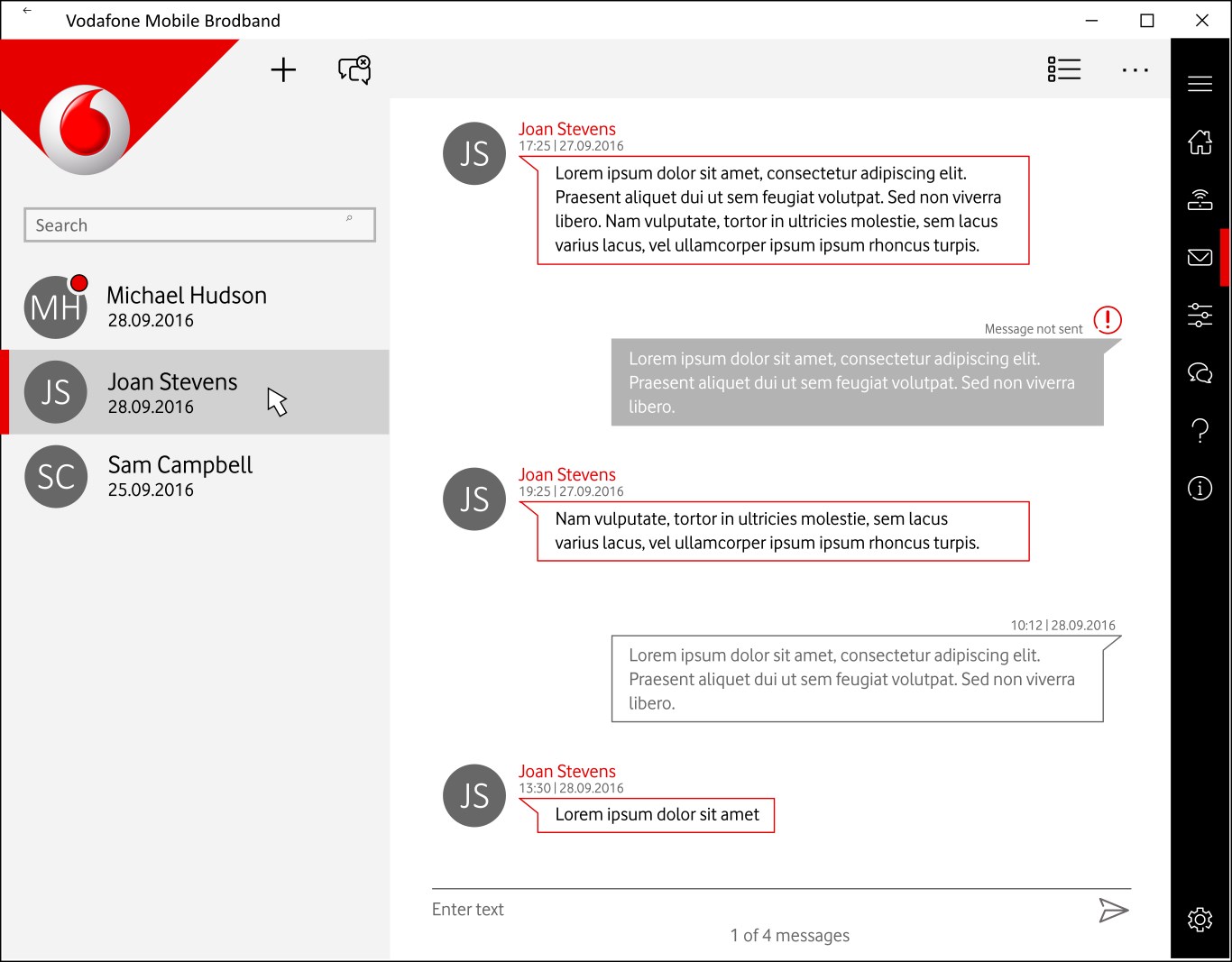Open the info circle icon in sidebar
This screenshot has width=1232, height=962.
point(1200,488)
